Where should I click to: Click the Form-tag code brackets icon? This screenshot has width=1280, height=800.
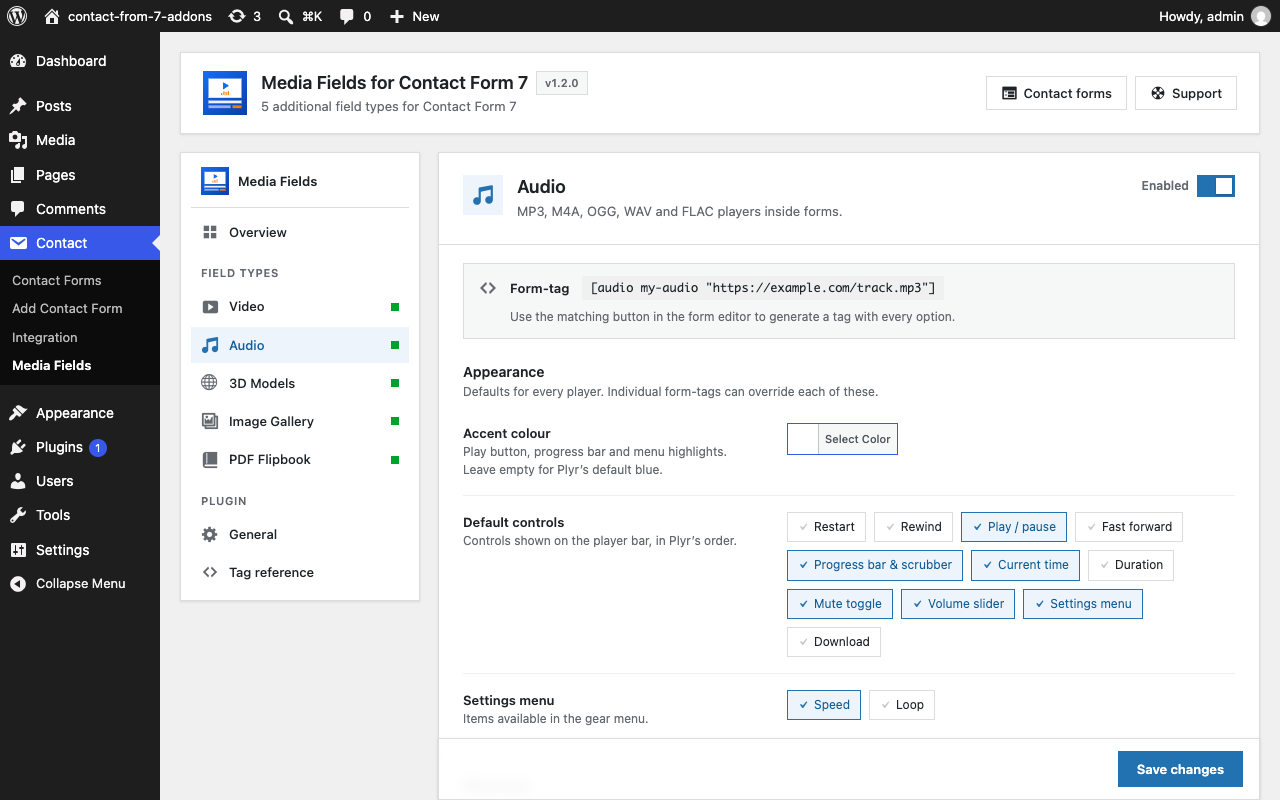[x=488, y=288]
